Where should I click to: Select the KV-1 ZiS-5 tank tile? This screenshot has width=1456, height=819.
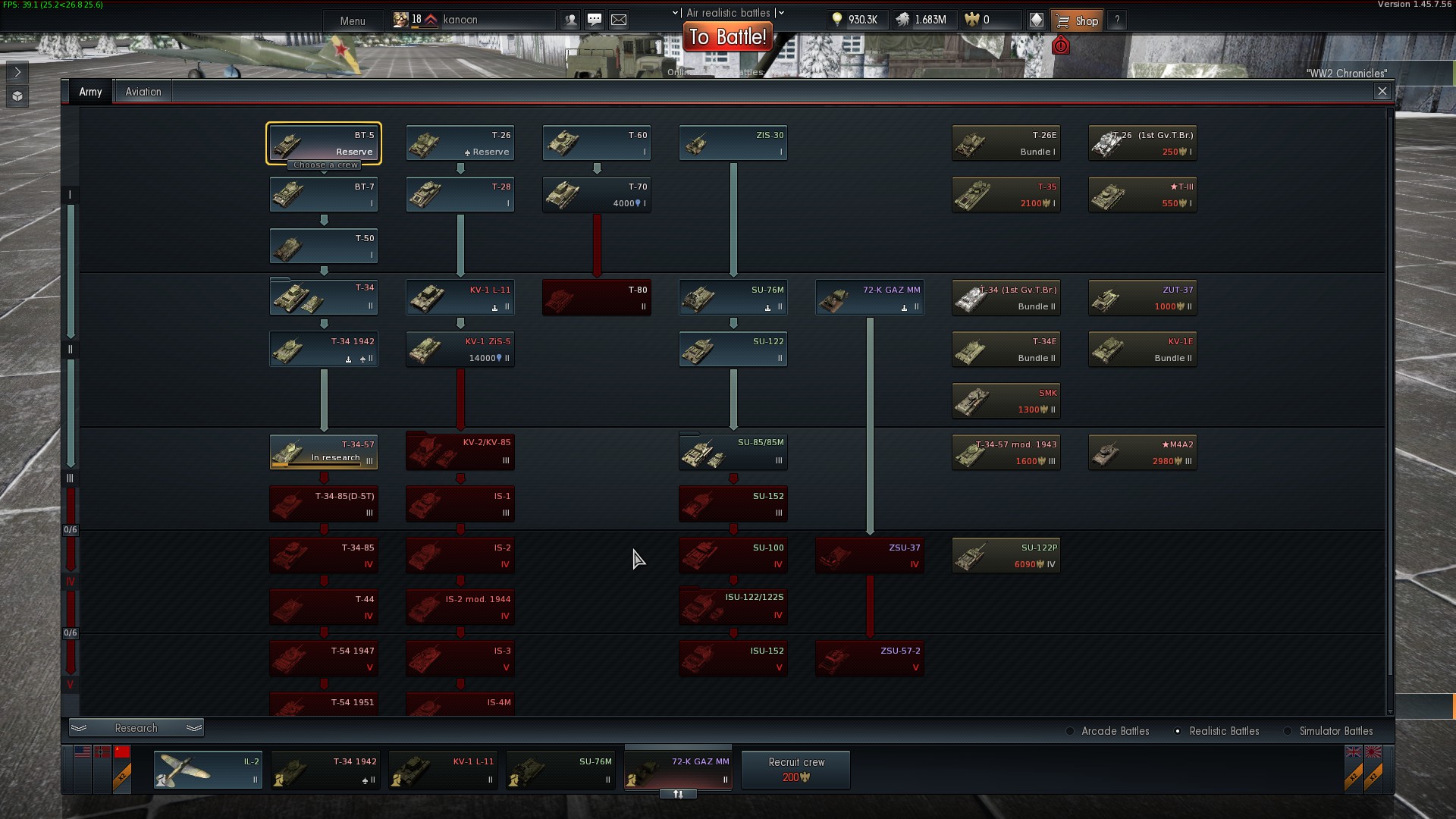click(x=460, y=350)
